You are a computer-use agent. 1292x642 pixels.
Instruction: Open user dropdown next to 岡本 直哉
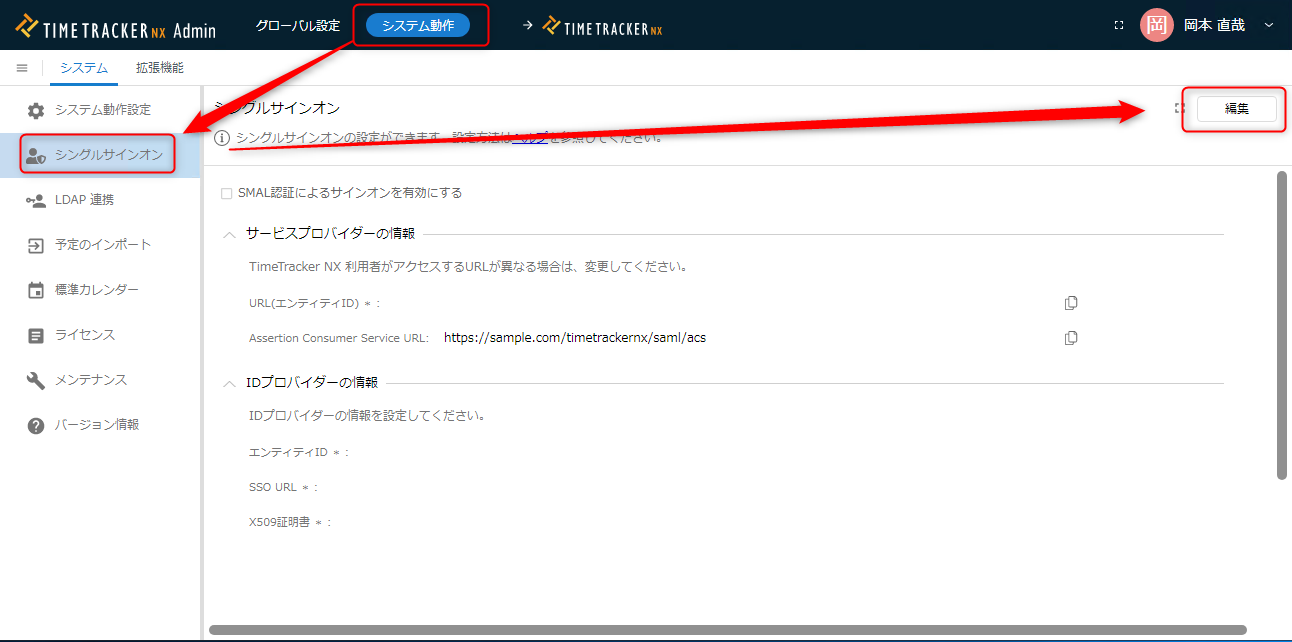(x=1269, y=25)
